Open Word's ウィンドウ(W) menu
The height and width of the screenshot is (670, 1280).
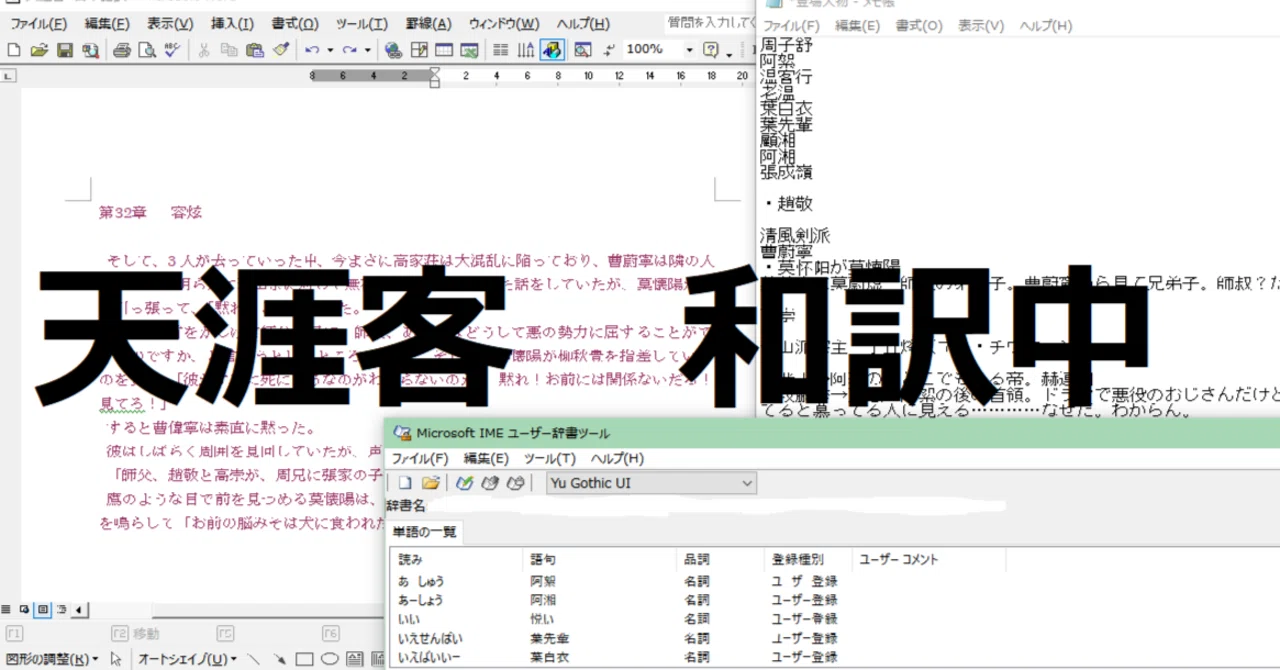coord(504,23)
